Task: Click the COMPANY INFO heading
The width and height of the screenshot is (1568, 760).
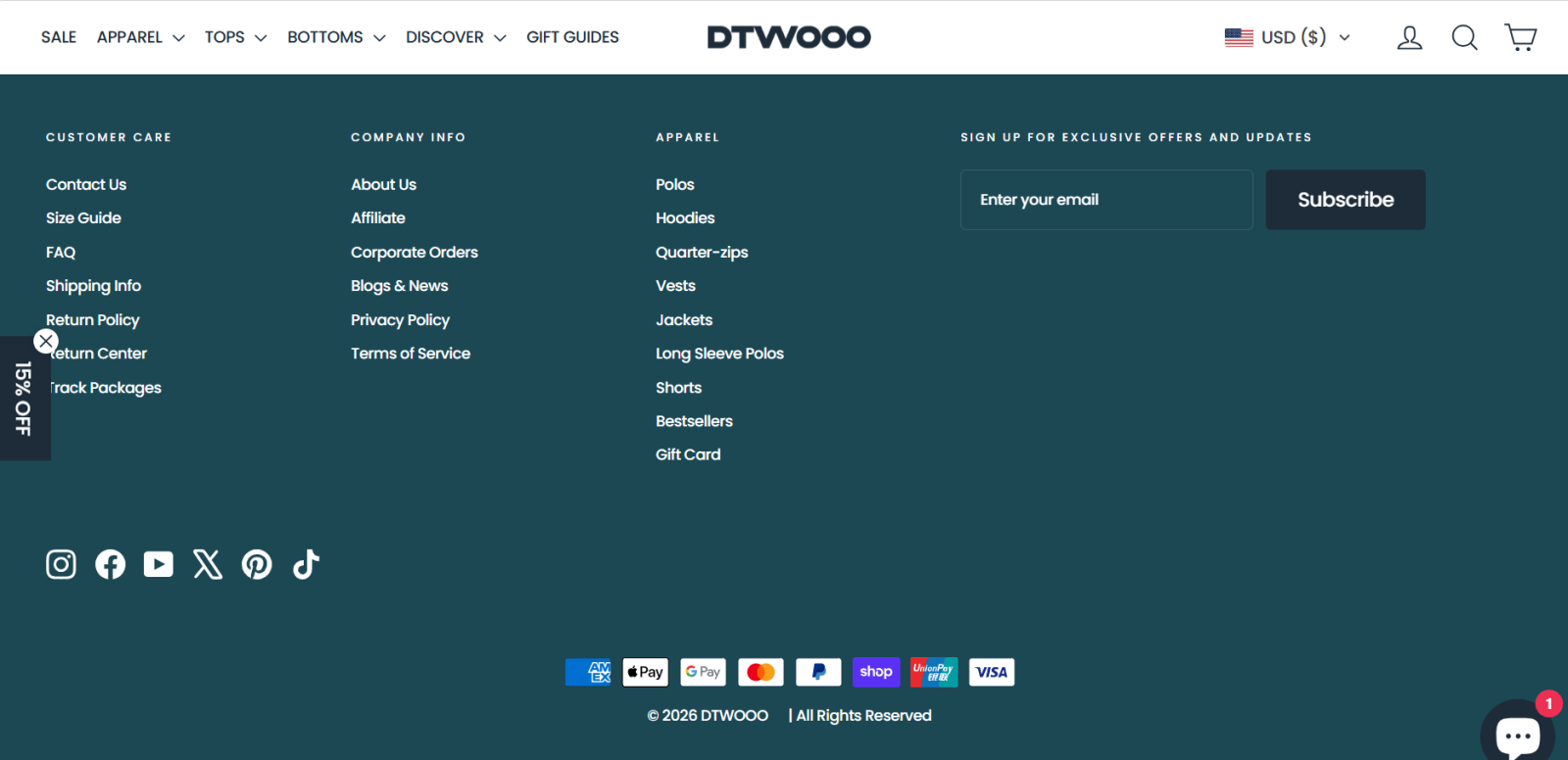Action: (x=409, y=137)
